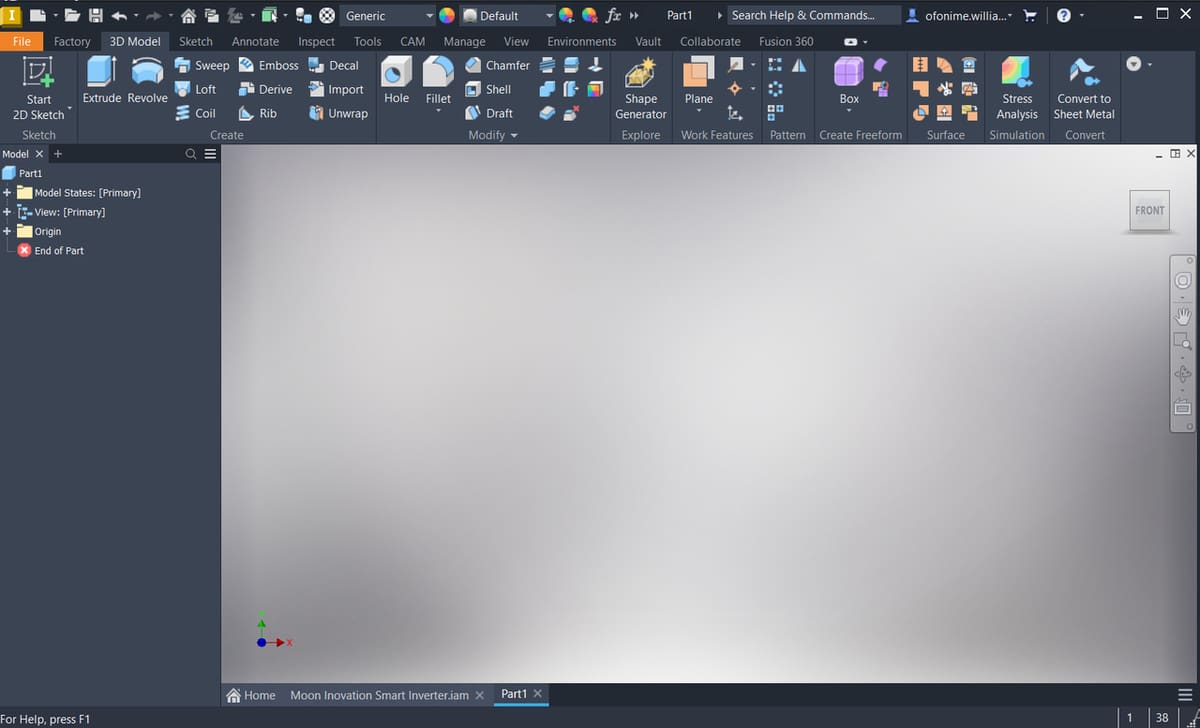Image resolution: width=1200 pixels, height=728 pixels.
Task: Open the full navigation wheel
Action: tap(1182, 281)
